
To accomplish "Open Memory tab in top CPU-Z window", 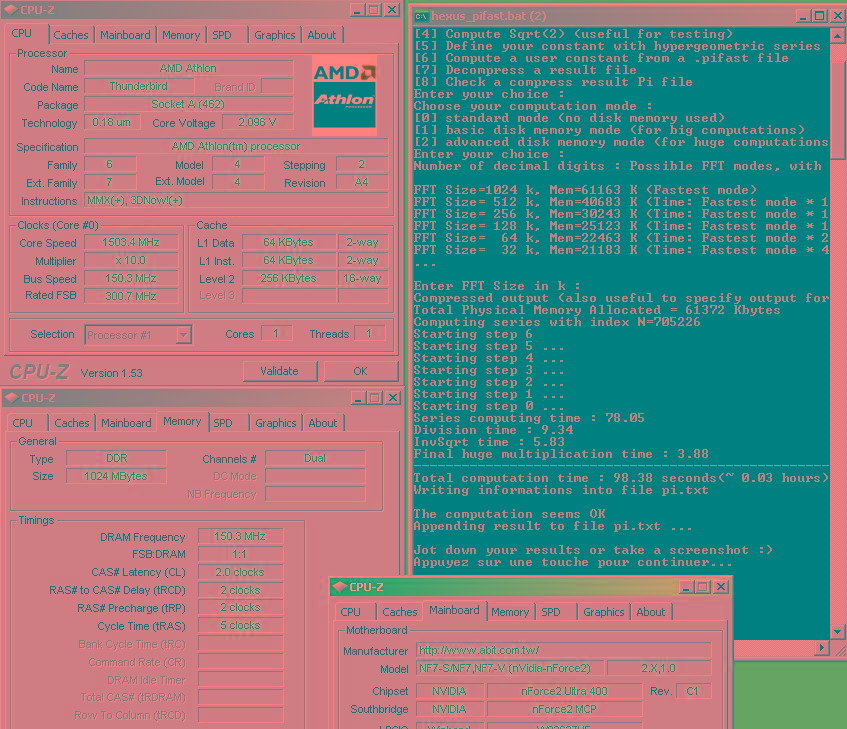I will coord(181,35).
